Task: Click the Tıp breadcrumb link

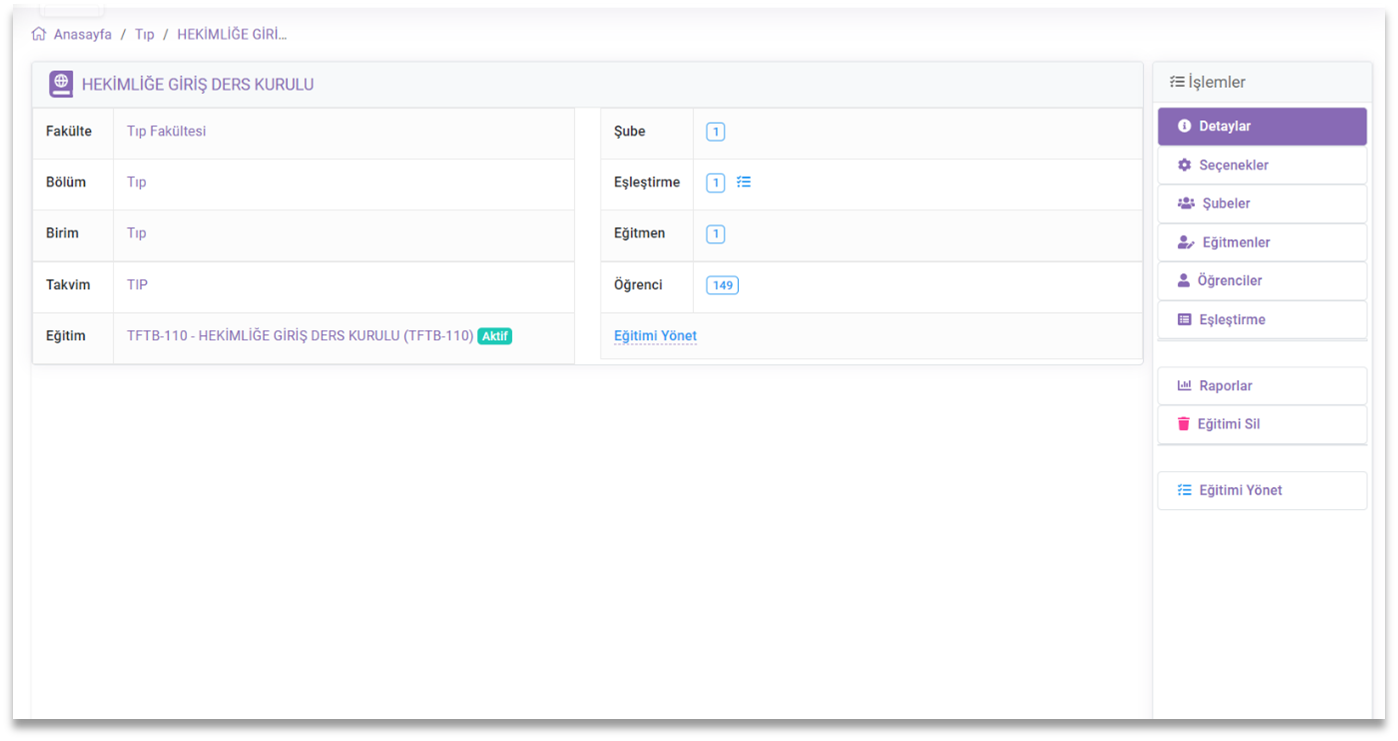Action: tap(144, 34)
